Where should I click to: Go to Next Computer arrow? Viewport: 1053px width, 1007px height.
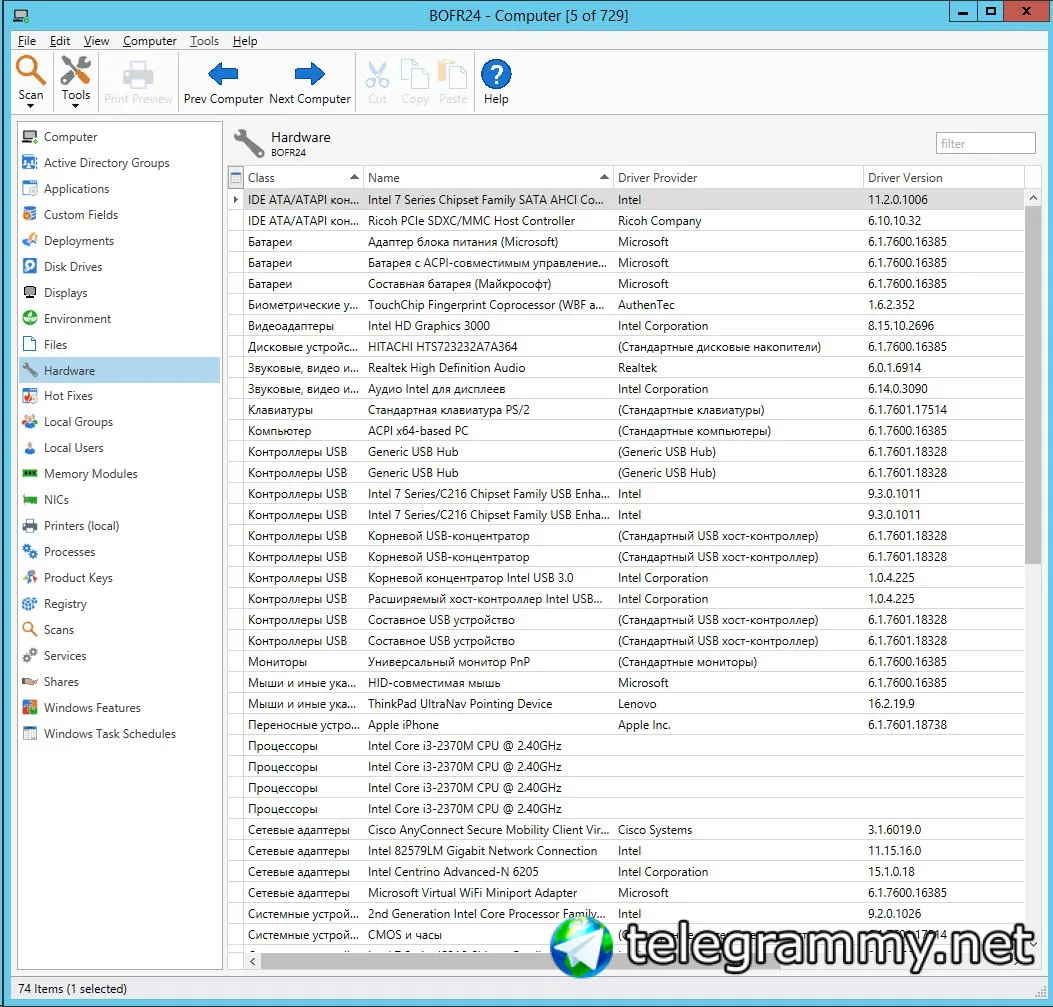tap(310, 74)
